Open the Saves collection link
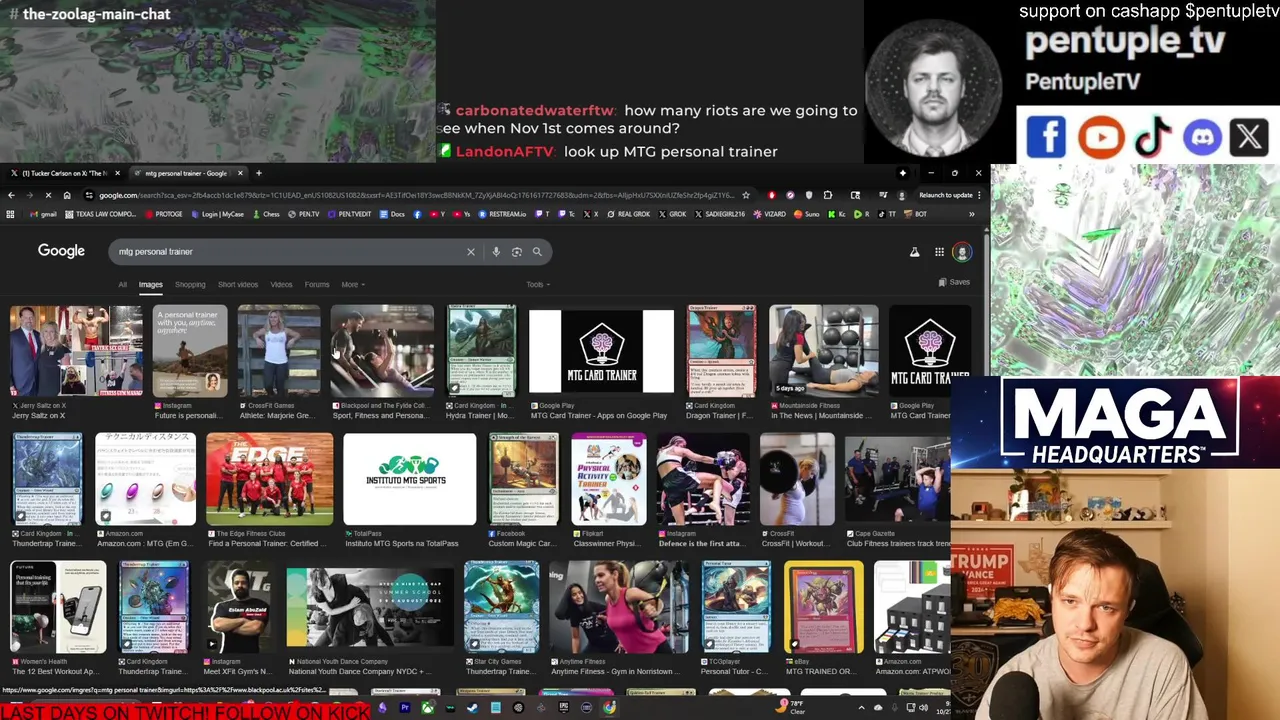Screen dimensions: 1280x720 pyautogui.click(x=954, y=282)
